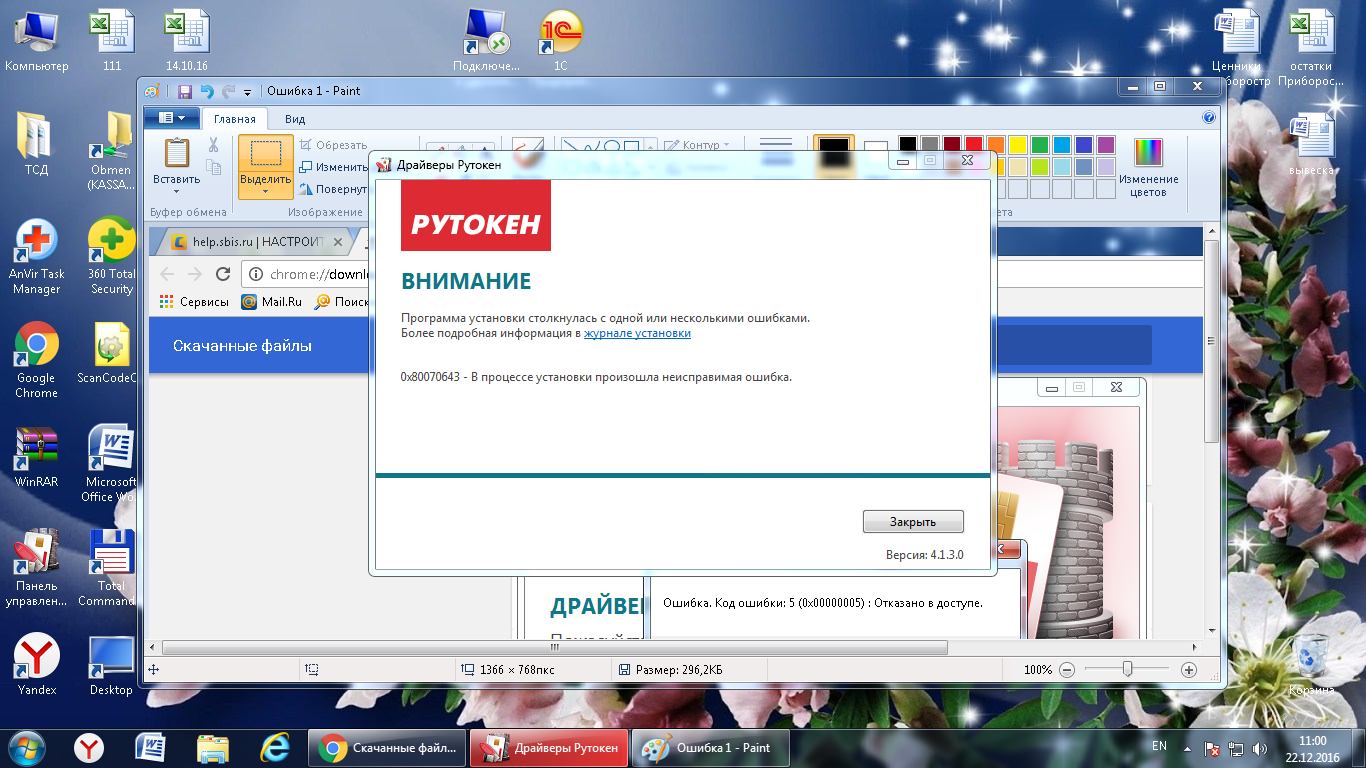Switch to the Главная ribbon tab

pyautogui.click(x=235, y=119)
